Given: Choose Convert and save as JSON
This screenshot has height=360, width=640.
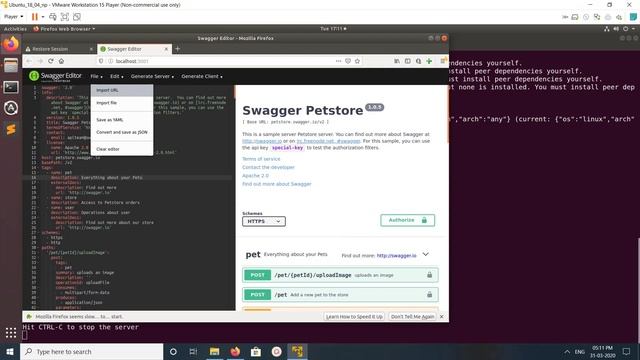Looking at the screenshot, I should (122, 132).
